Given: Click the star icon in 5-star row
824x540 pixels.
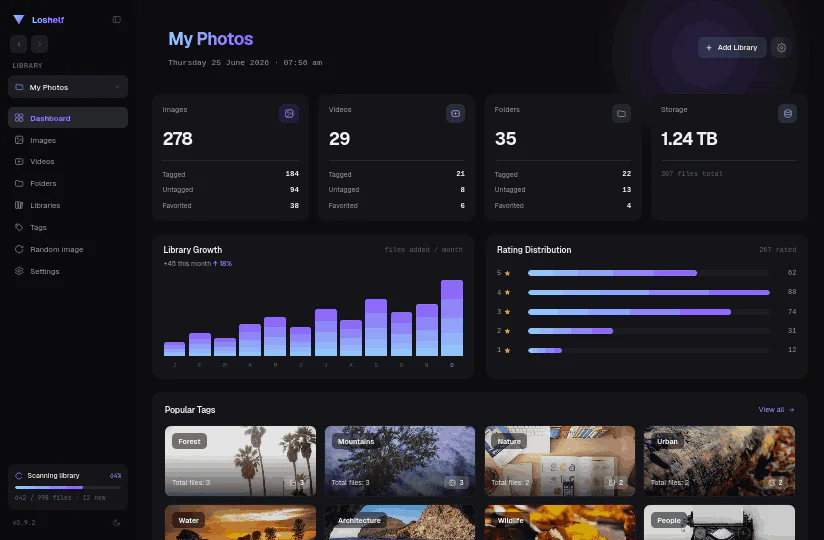Looking at the screenshot, I should [507, 273].
